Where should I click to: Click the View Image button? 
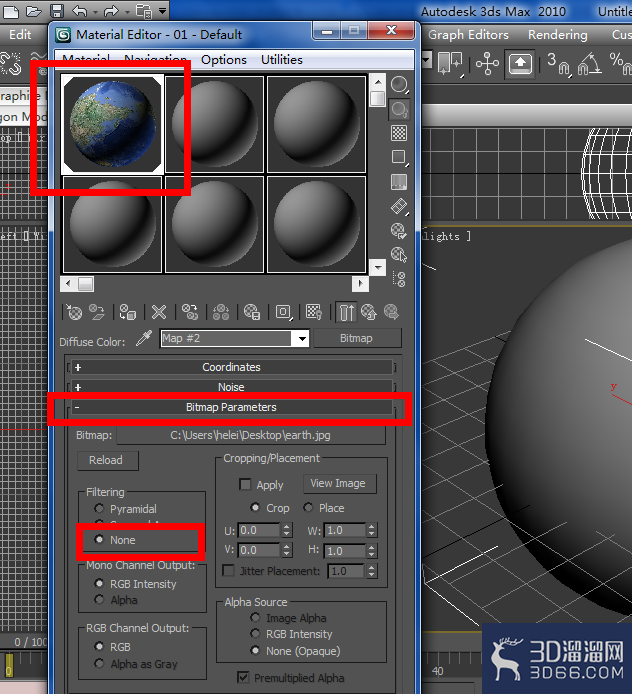pyautogui.click(x=339, y=483)
